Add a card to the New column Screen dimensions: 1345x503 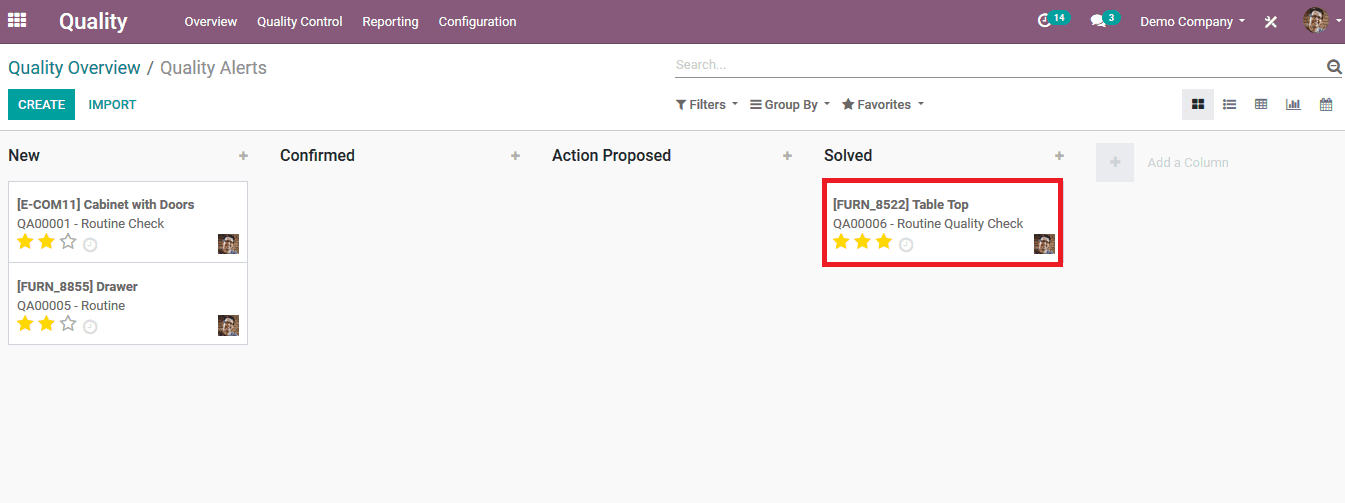click(x=243, y=156)
